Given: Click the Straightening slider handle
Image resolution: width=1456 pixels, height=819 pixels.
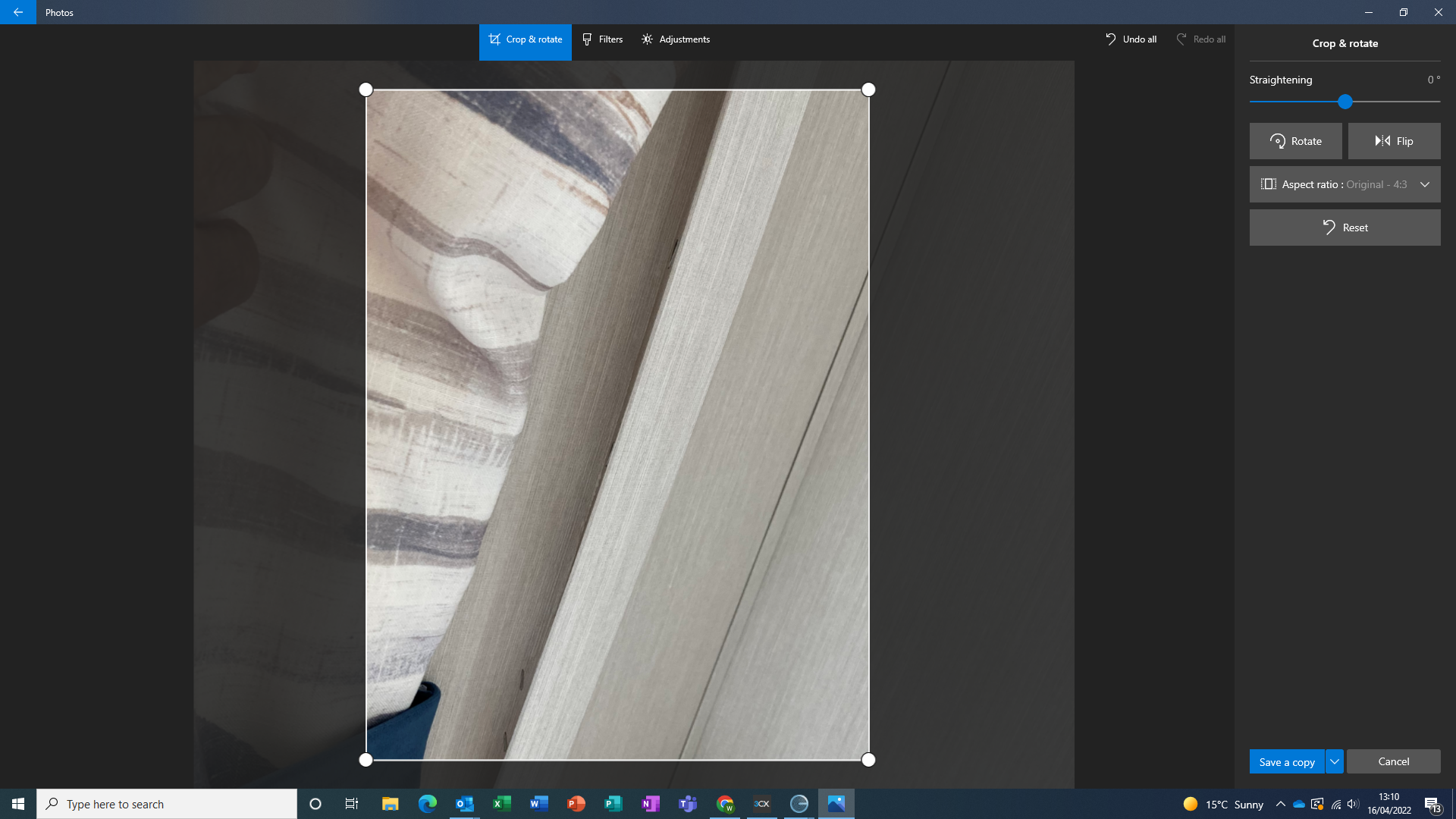Looking at the screenshot, I should [1345, 102].
